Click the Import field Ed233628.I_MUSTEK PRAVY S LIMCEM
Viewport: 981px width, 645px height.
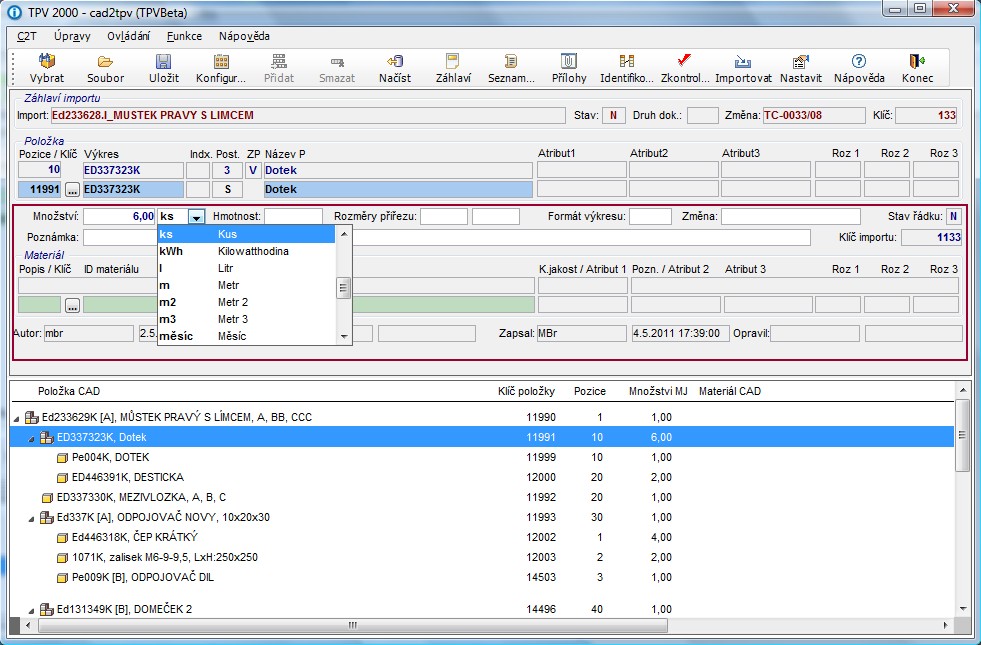tap(308, 115)
